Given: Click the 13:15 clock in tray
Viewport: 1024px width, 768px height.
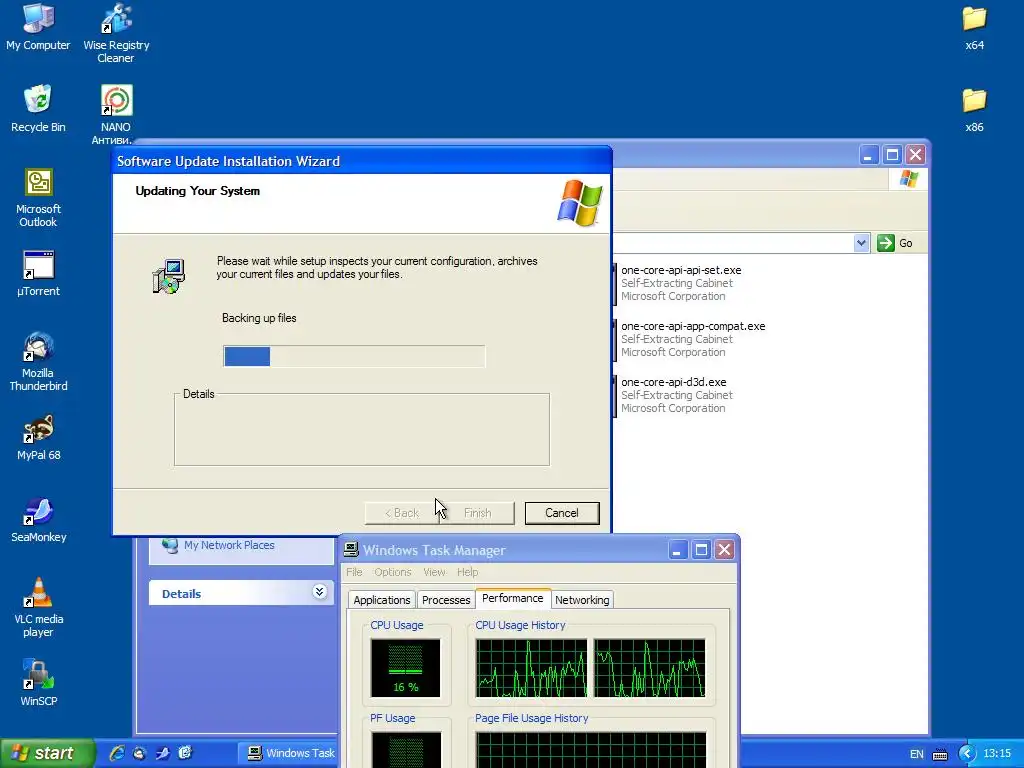Looking at the screenshot, I should (x=997, y=753).
